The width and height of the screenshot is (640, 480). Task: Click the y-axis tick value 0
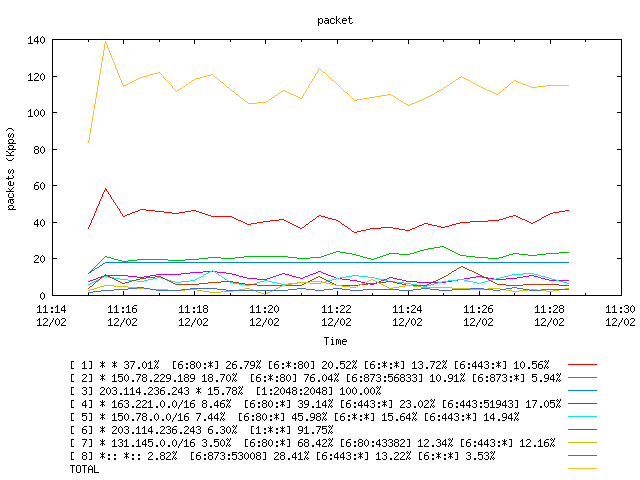[42, 296]
